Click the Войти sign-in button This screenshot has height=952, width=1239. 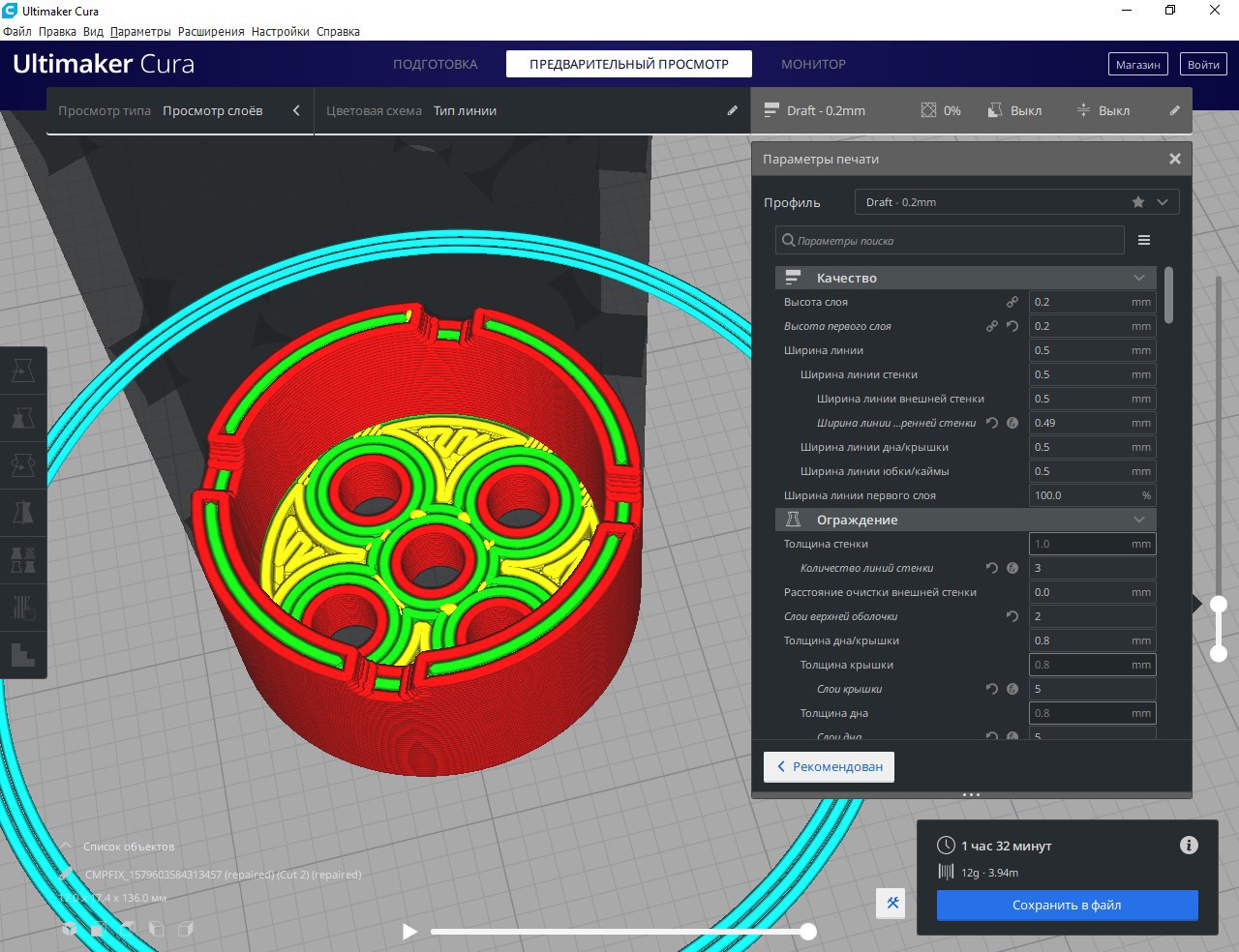1203,65
